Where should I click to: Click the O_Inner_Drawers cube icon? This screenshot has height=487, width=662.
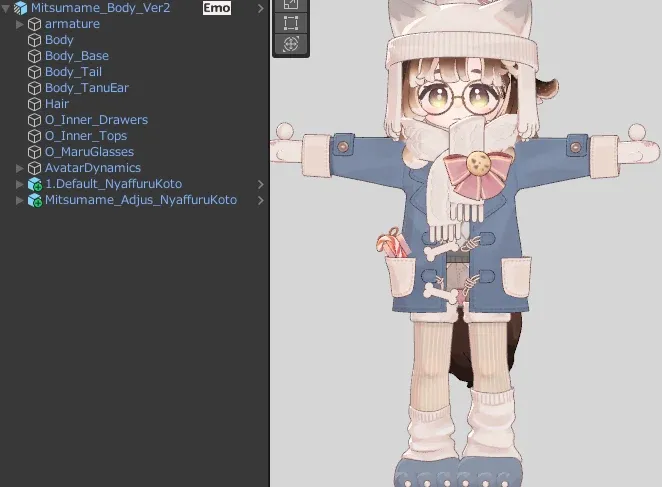point(34,120)
